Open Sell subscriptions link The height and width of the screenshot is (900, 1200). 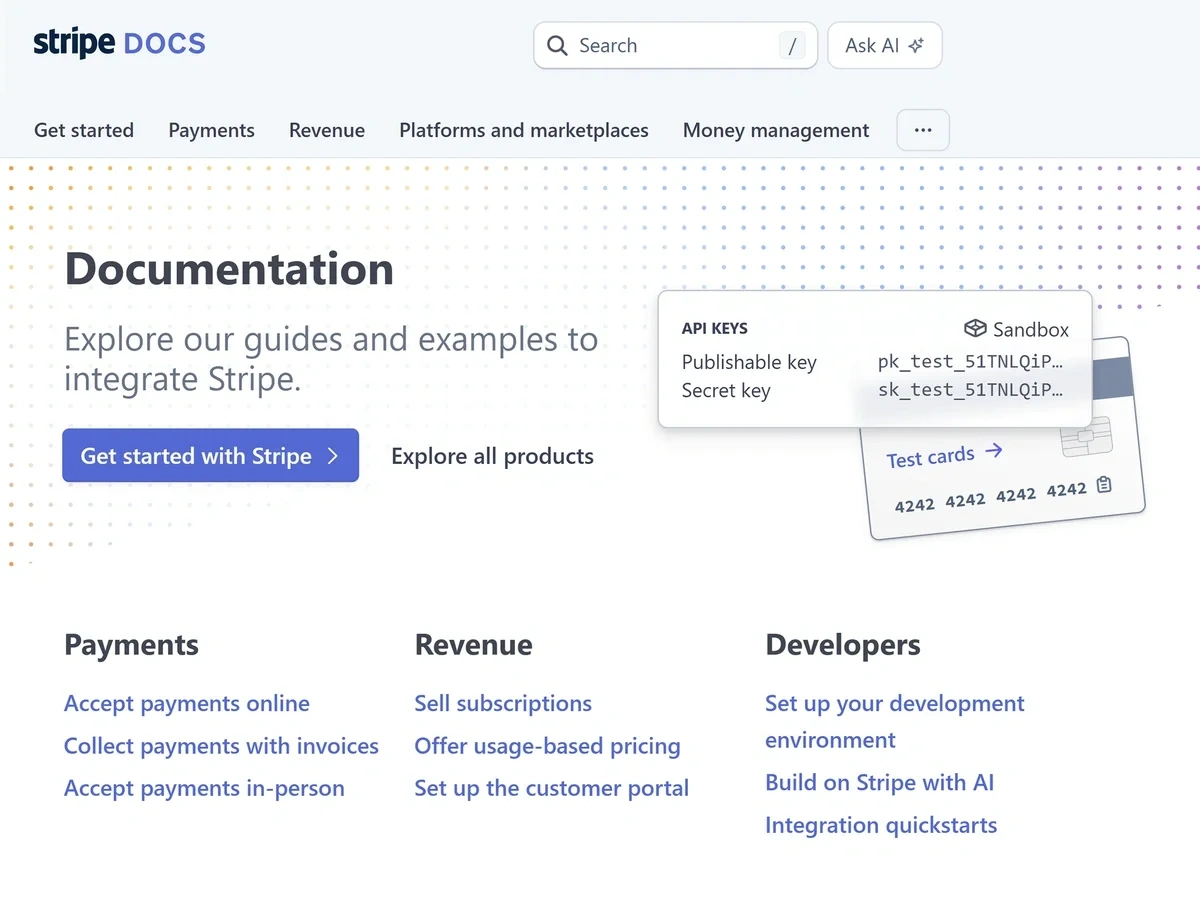(x=503, y=703)
